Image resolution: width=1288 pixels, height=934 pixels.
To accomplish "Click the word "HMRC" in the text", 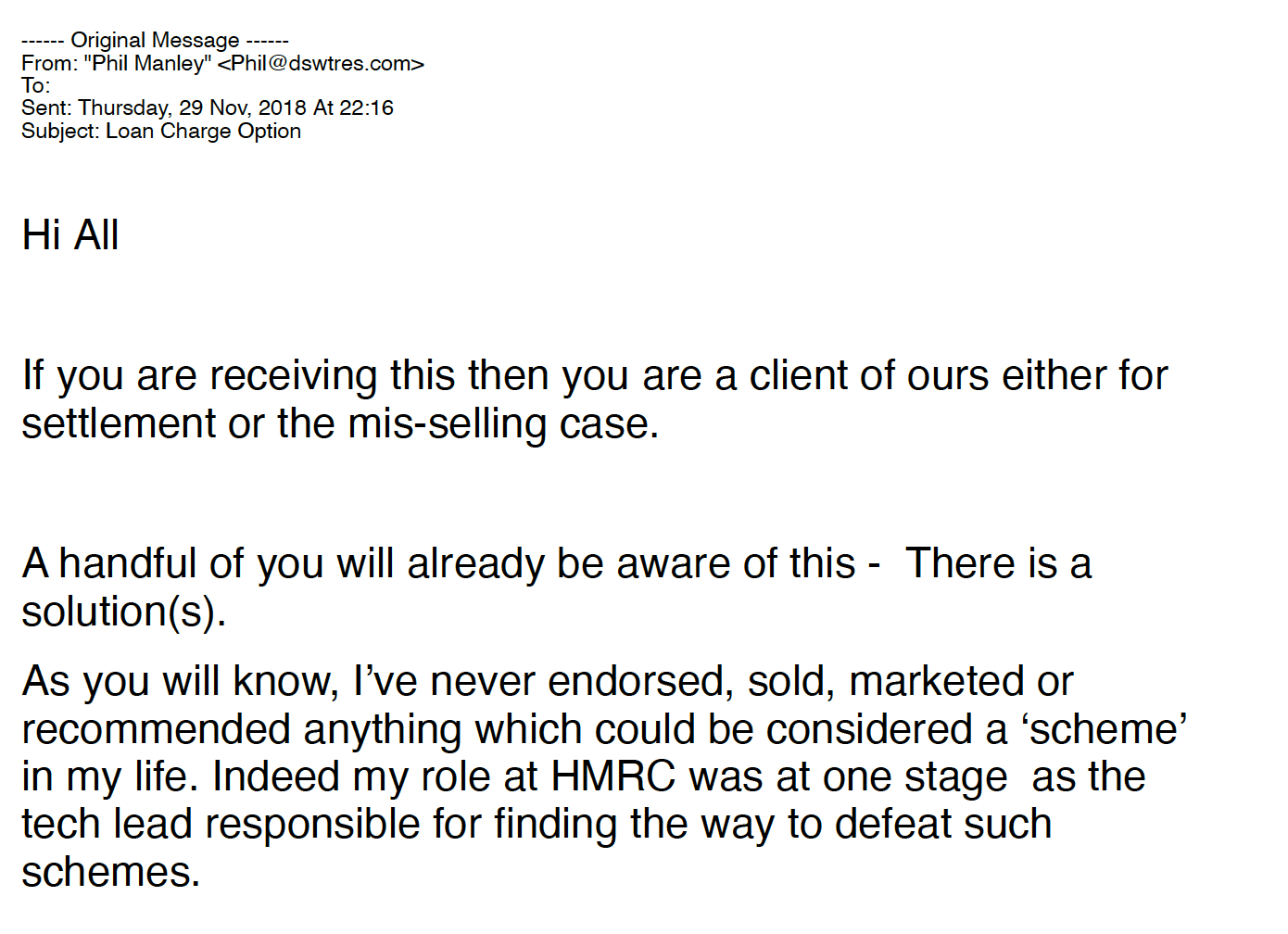I will (612, 777).
